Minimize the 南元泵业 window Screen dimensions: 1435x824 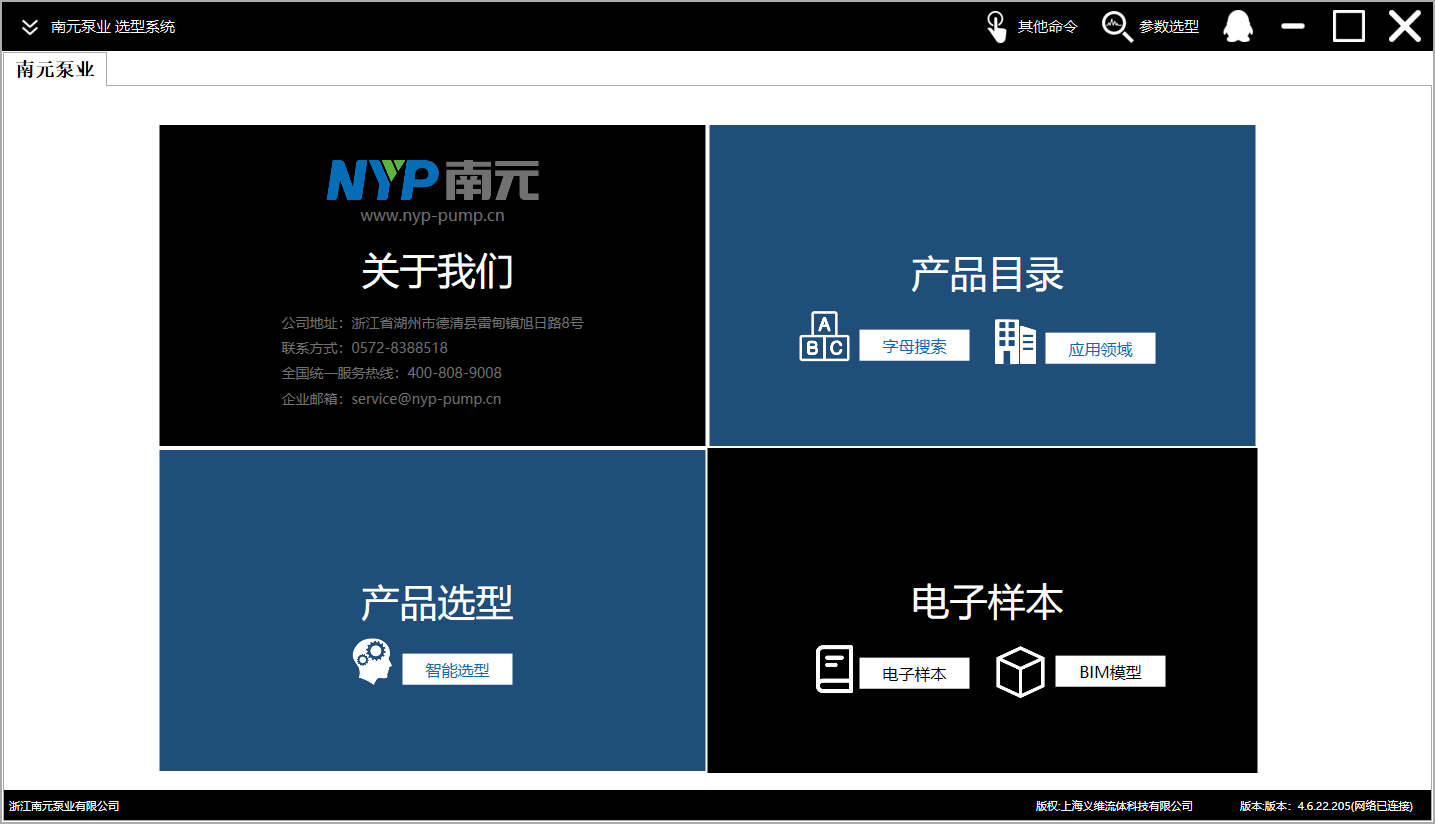tap(1293, 26)
